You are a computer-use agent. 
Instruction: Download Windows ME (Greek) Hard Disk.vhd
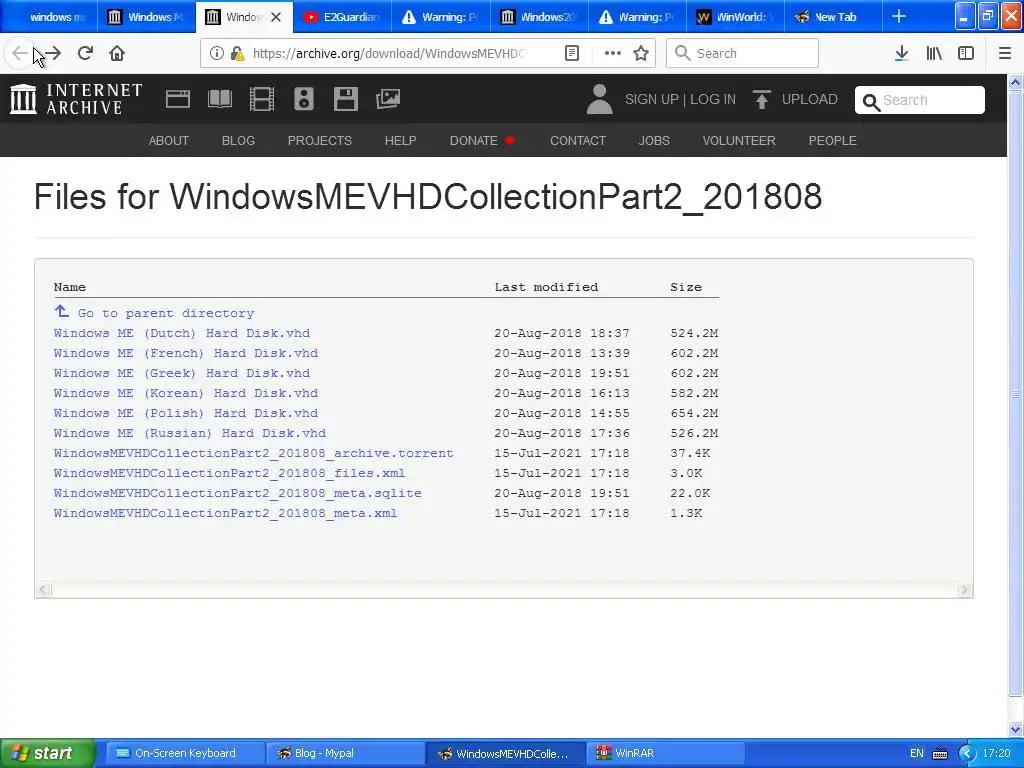click(x=182, y=374)
